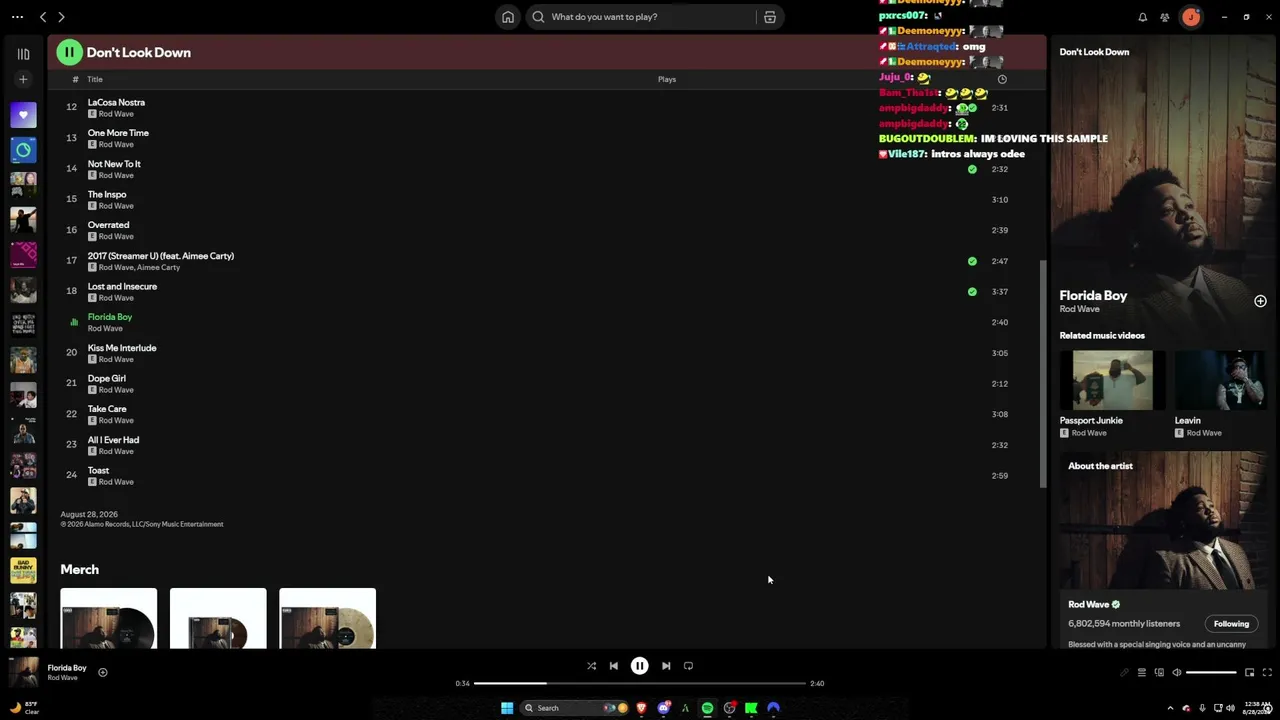1280x720 pixels.
Task: Open the Brave browser from the taskbar
Action: [641, 708]
